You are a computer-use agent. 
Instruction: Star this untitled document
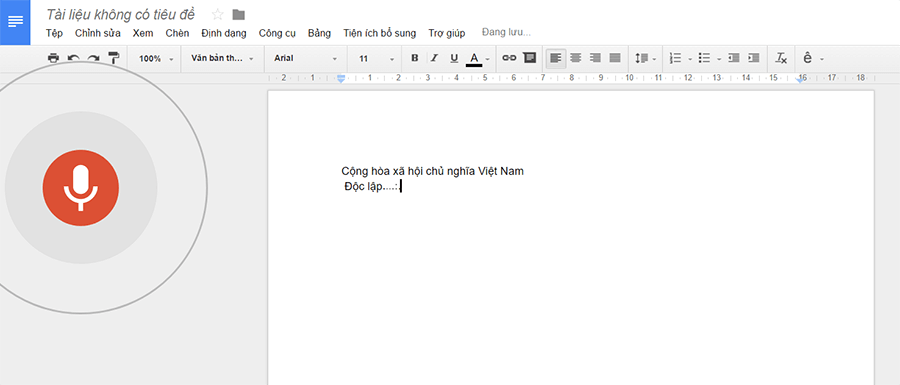pyautogui.click(x=218, y=14)
